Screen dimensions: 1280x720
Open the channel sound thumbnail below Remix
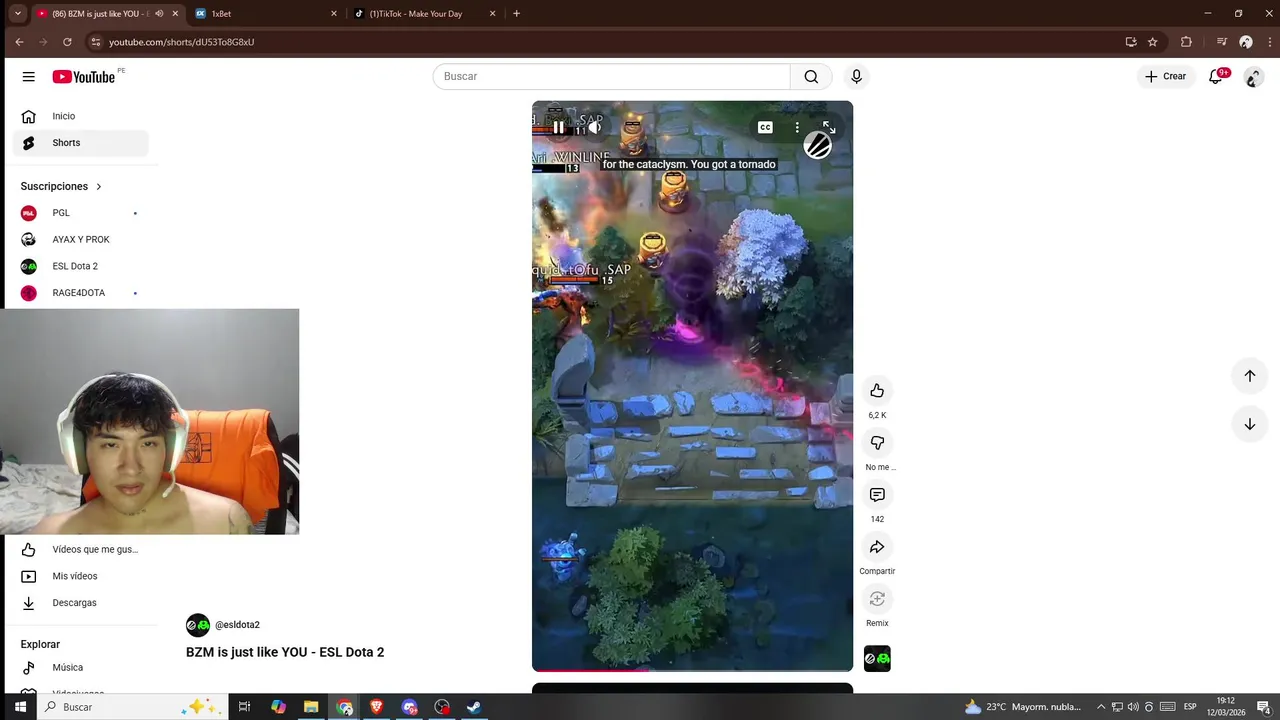point(877,658)
